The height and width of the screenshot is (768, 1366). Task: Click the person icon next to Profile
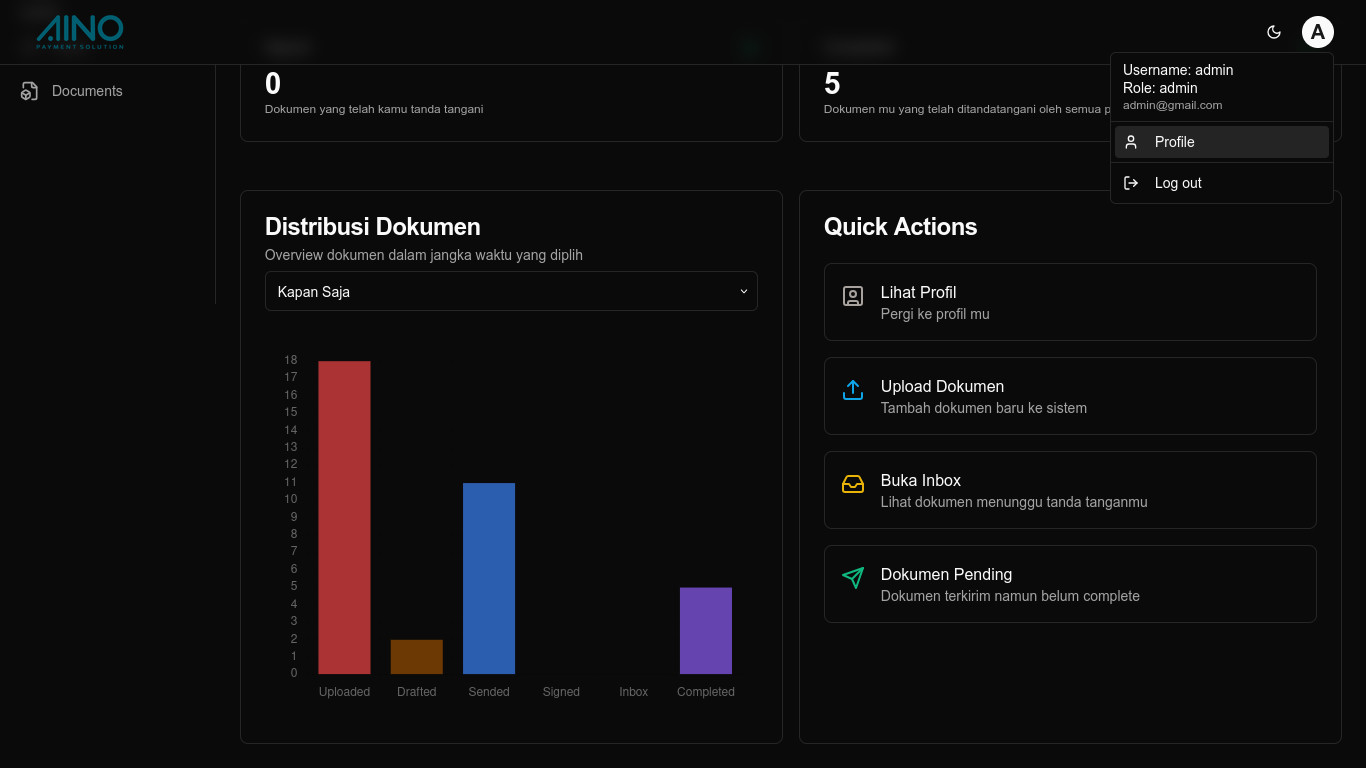(1131, 141)
